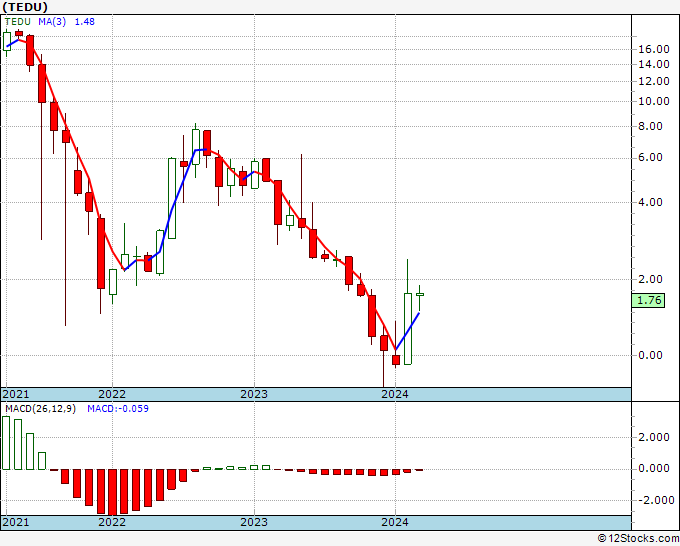Click 2021 on the price chart timeline
680x546 pixels.
(16, 394)
